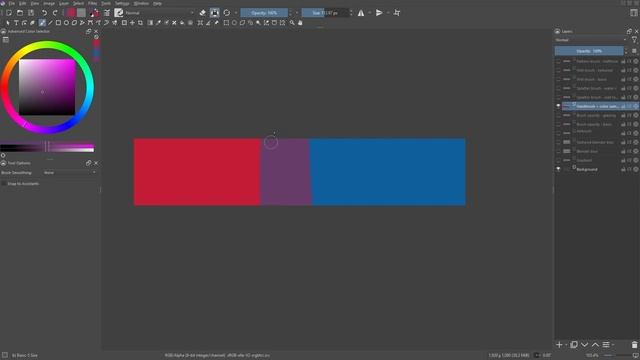The image size is (640, 360).
Task: Save the document using the toolbar save icon
Action: click(x=31, y=13)
